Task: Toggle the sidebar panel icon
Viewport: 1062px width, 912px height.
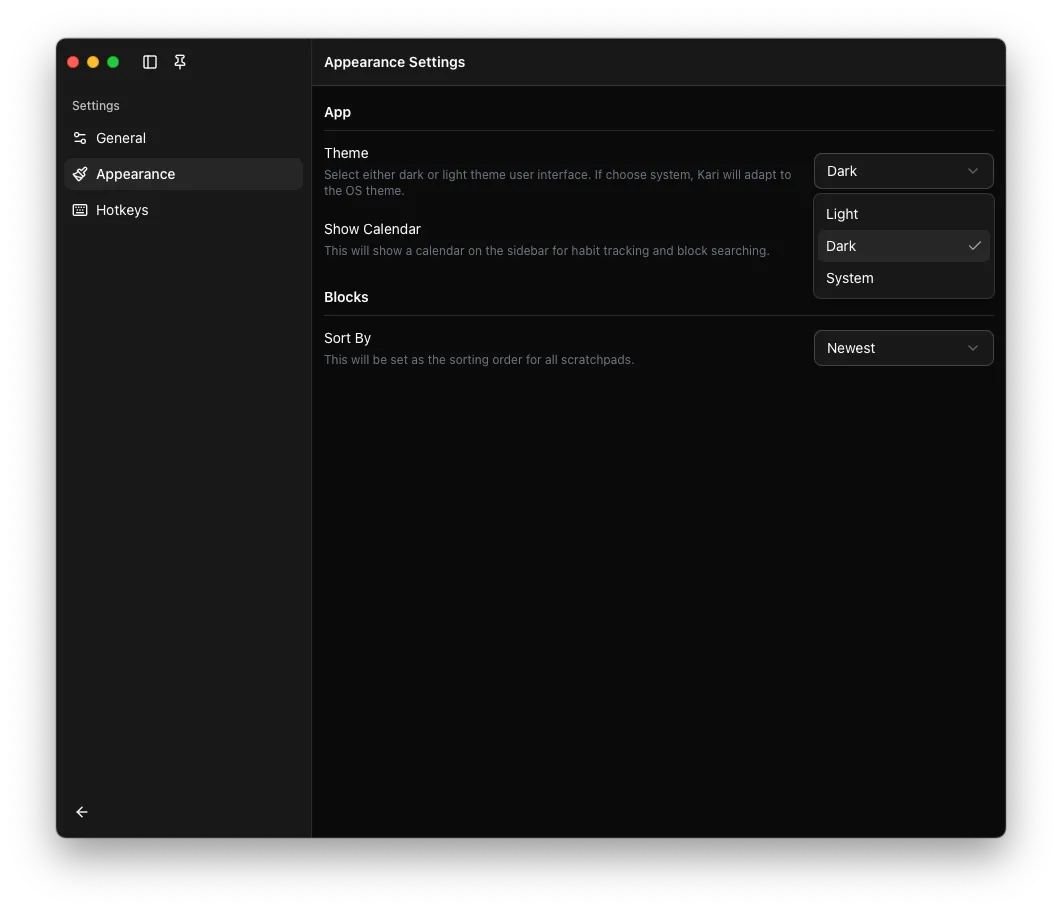Action: [150, 62]
